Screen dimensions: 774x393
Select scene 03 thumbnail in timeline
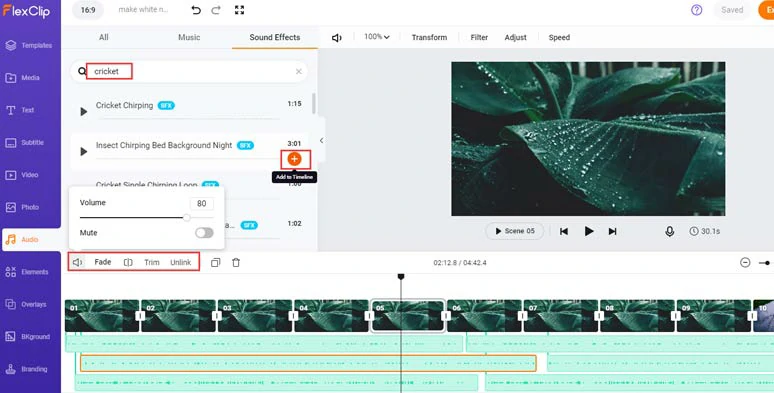click(x=255, y=315)
